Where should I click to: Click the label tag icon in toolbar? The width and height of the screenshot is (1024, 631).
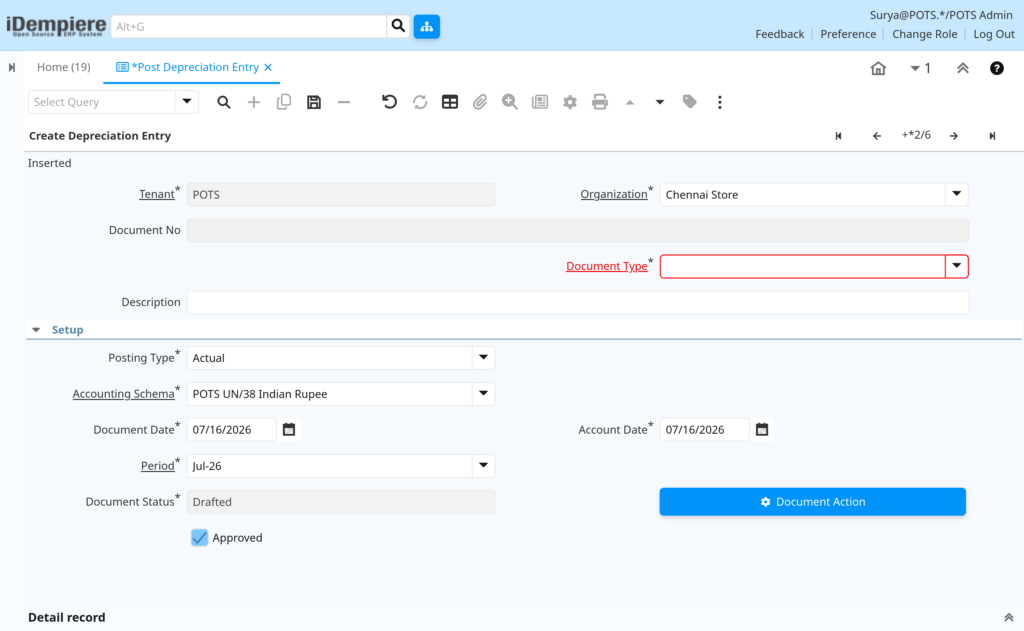pos(690,102)
